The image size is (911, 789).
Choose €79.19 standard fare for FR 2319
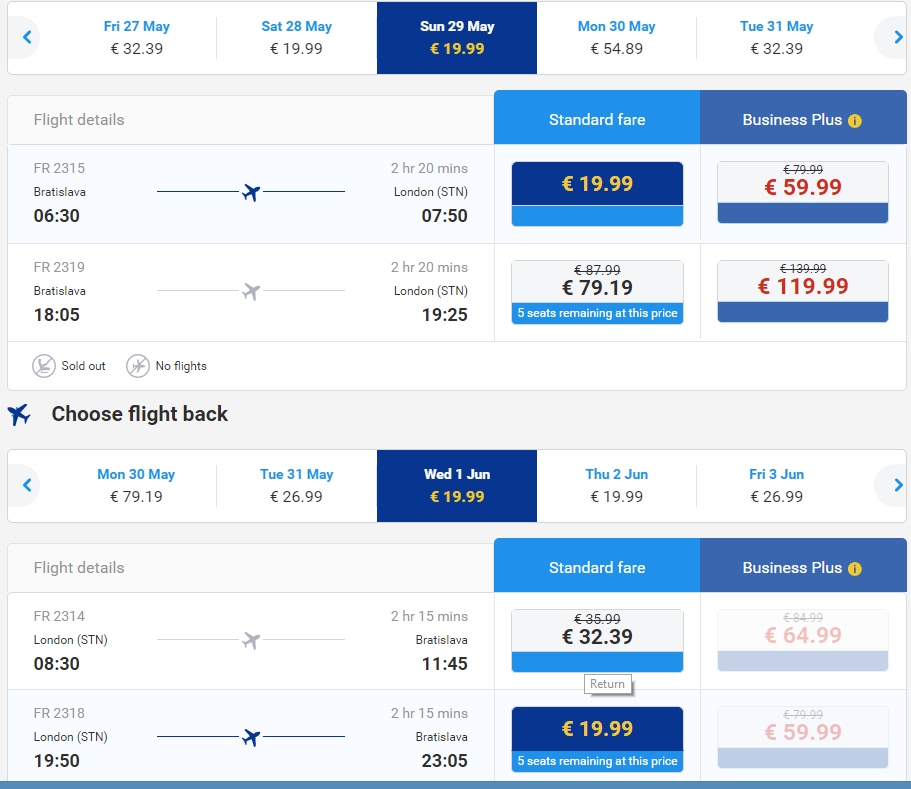597,292
